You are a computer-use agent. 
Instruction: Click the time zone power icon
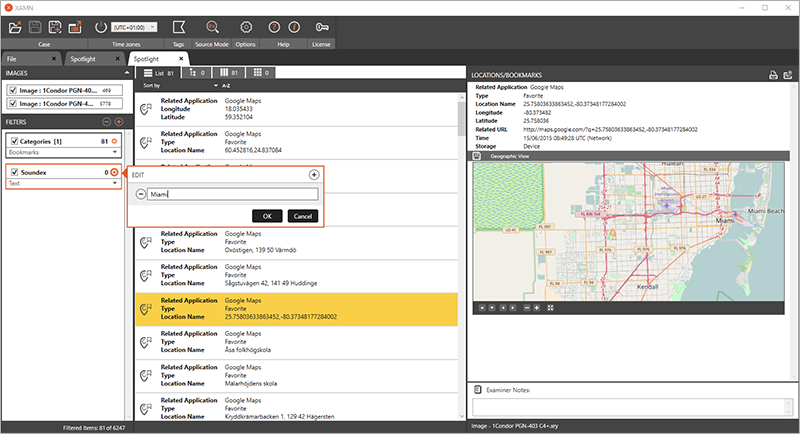click(101, 27)
